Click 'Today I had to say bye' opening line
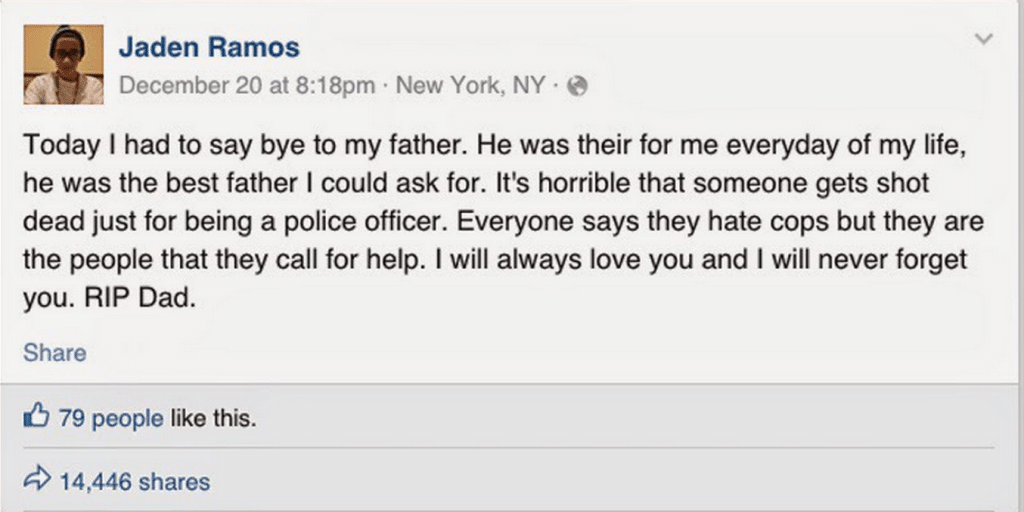This screenshot has height=512, width=1024. (143, 145)
